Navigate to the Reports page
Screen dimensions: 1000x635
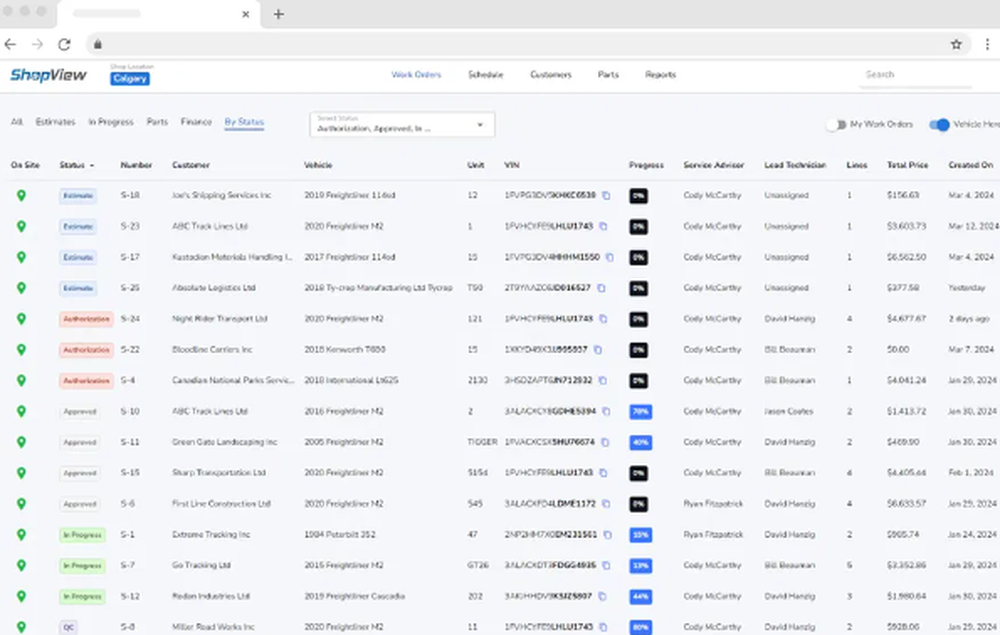tap(660, 75)
